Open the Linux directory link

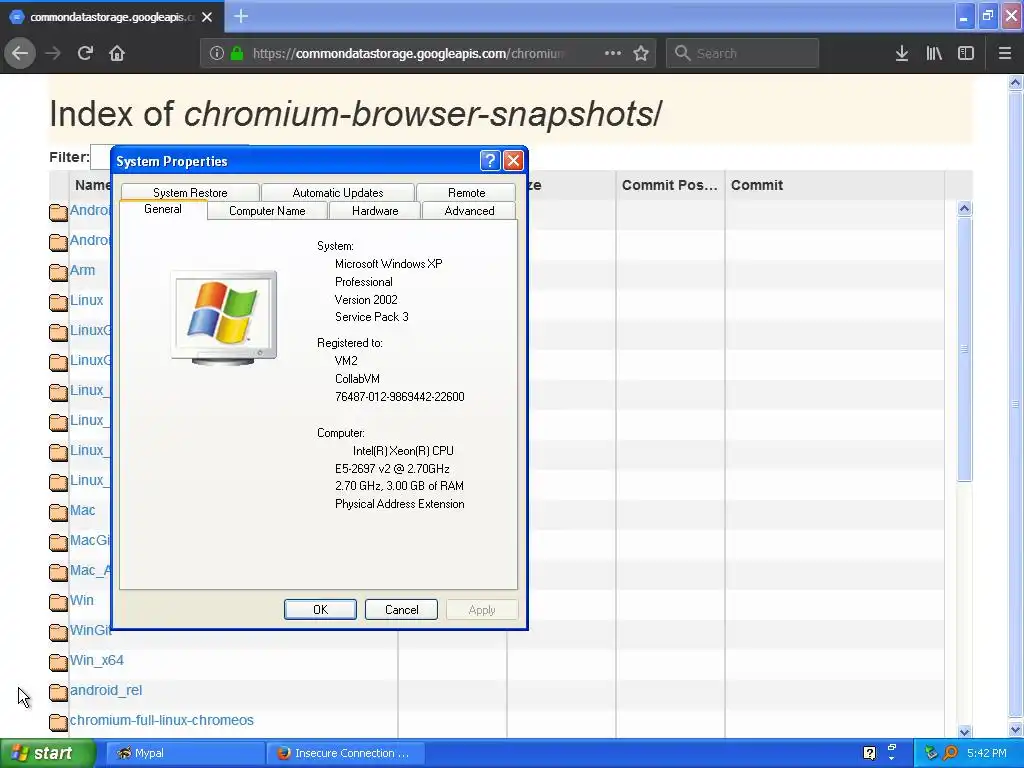point(87,300)
